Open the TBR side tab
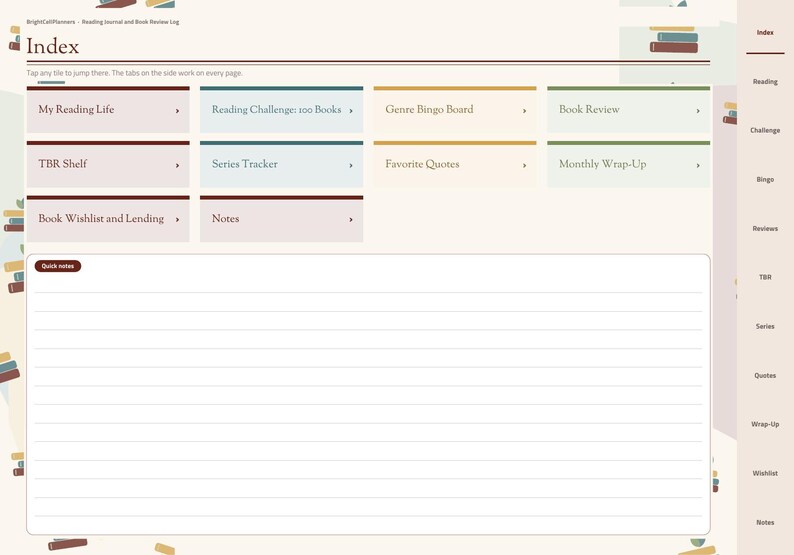Viewport: 794px width, 555px height. (x=765, y=277)
